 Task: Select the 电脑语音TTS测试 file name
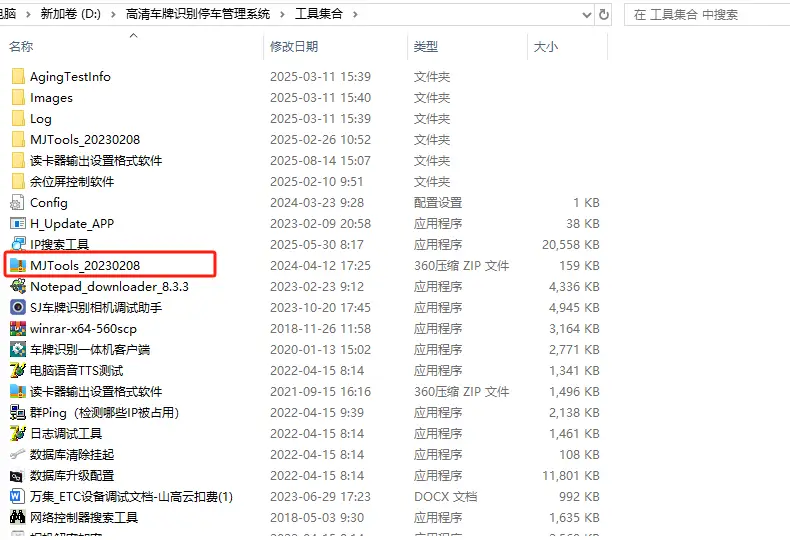(77, 371)
